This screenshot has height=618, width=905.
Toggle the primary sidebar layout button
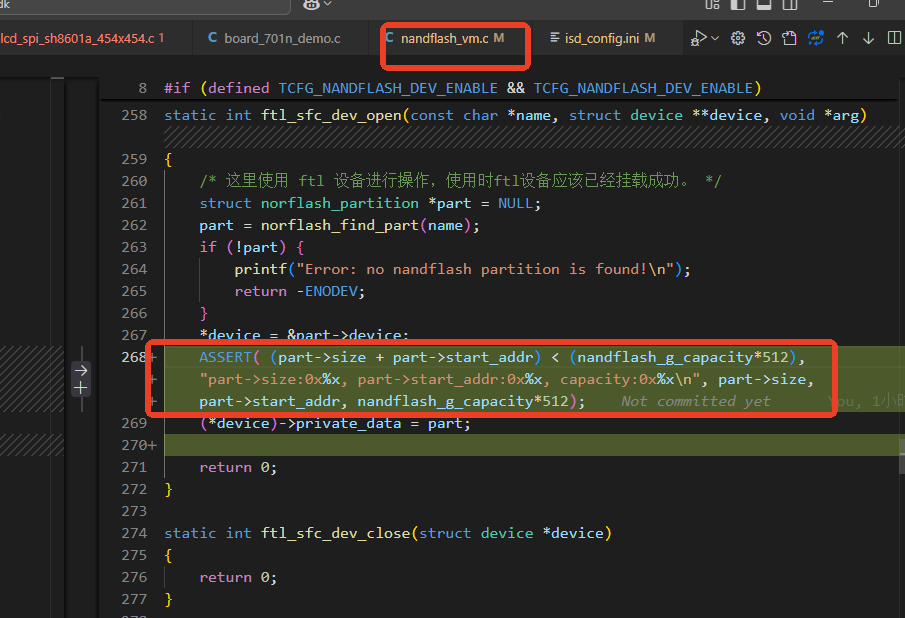point(738,5)
